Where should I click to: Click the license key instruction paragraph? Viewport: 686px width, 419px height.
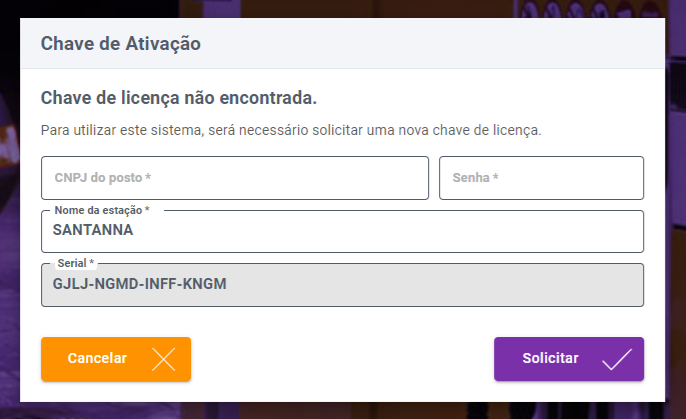point(290,131)
